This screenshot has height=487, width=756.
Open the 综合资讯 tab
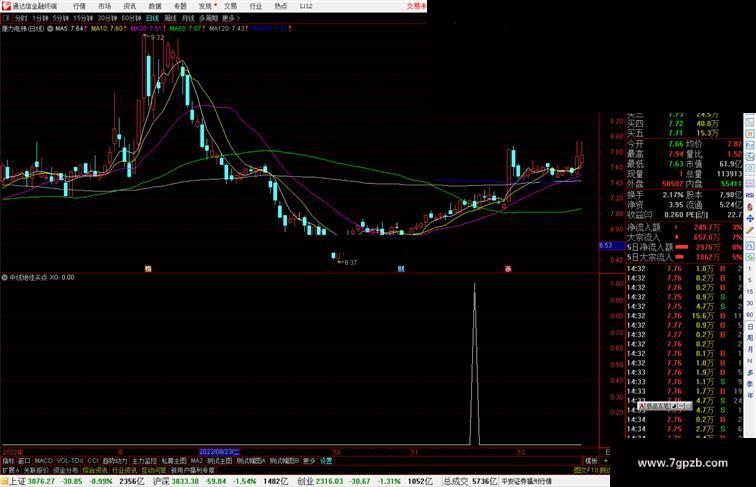(95, 470)
